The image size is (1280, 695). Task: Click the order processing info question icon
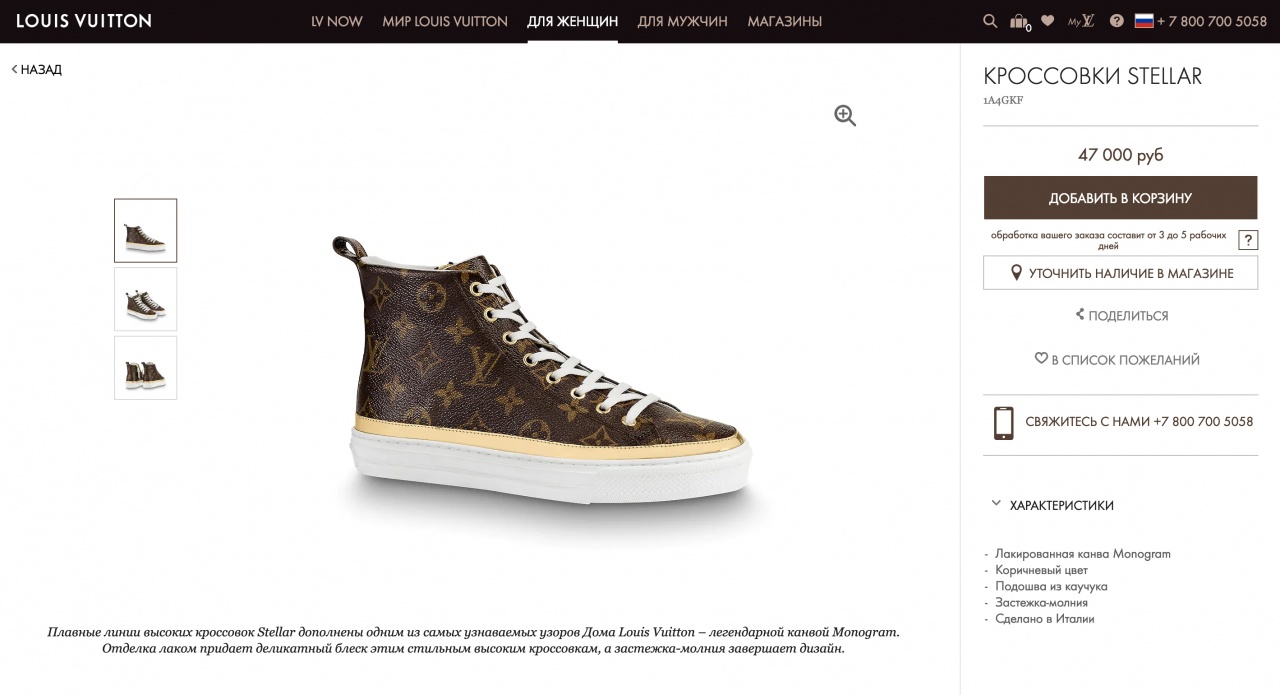pos(1247,240)
